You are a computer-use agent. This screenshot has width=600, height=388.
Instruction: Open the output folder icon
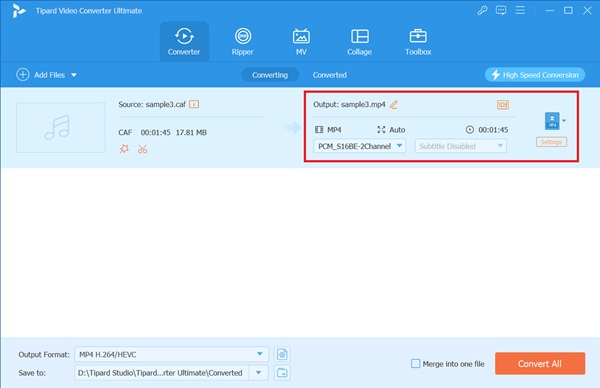tap(282, 373)
